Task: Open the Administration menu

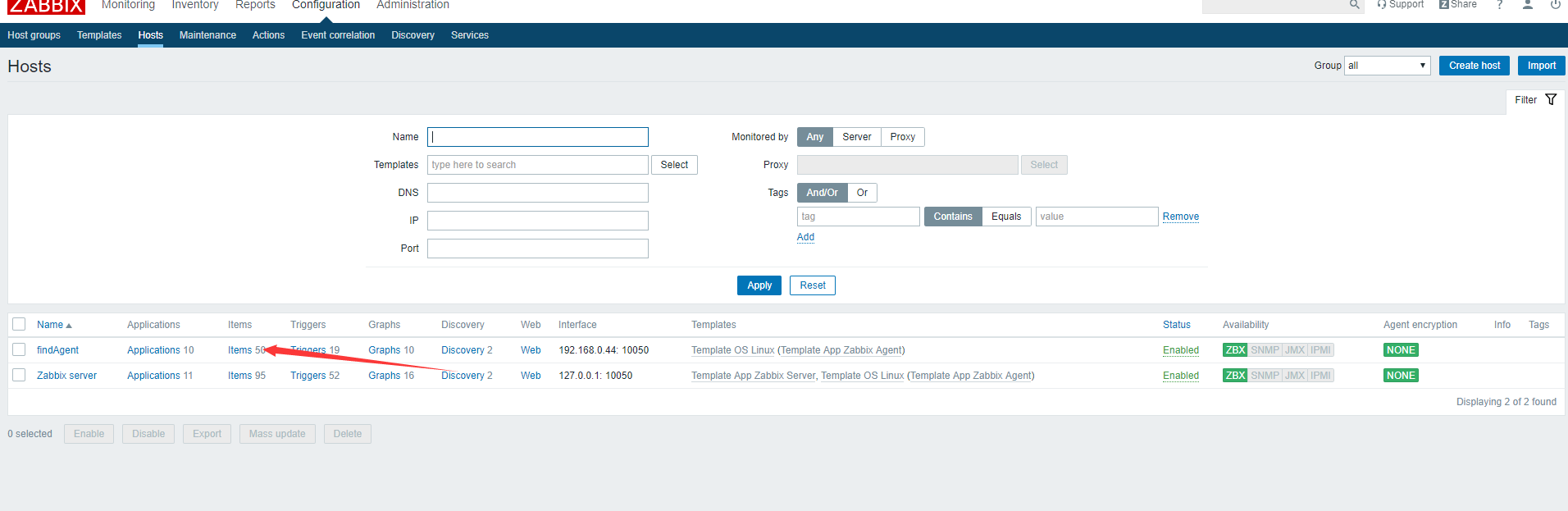Action: pyautogui.click(x=413, y=5)
